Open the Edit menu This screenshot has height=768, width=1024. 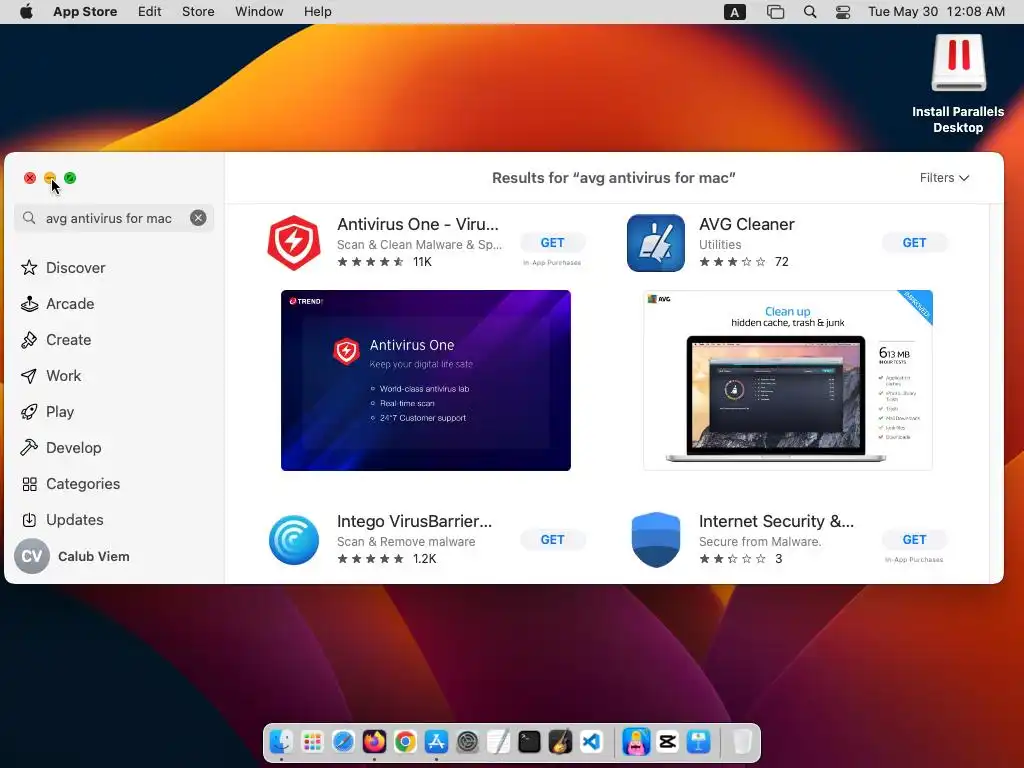[x=150, y=12]
